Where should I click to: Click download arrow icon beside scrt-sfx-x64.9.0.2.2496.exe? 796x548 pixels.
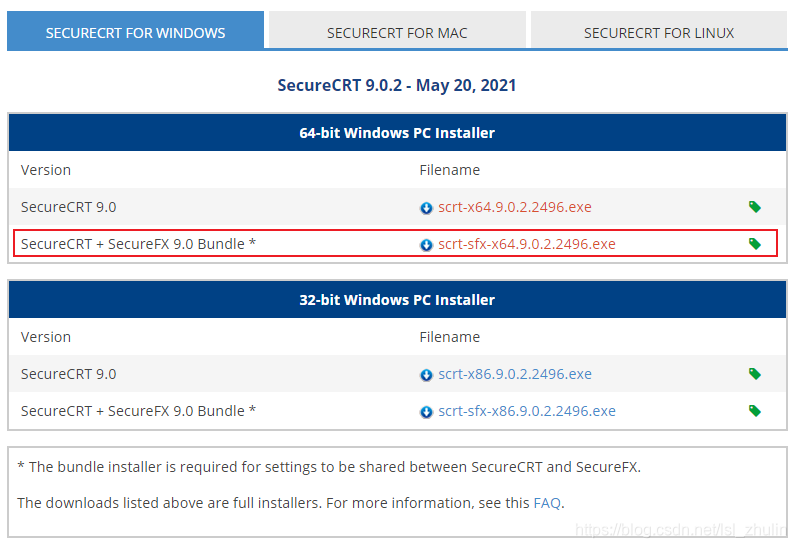[x=426, y=245]
